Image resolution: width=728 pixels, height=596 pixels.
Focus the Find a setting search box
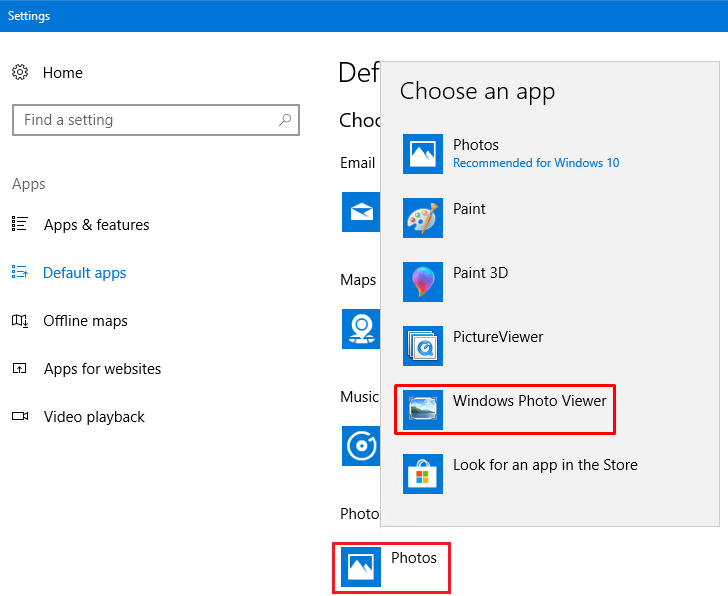point(156,120)
